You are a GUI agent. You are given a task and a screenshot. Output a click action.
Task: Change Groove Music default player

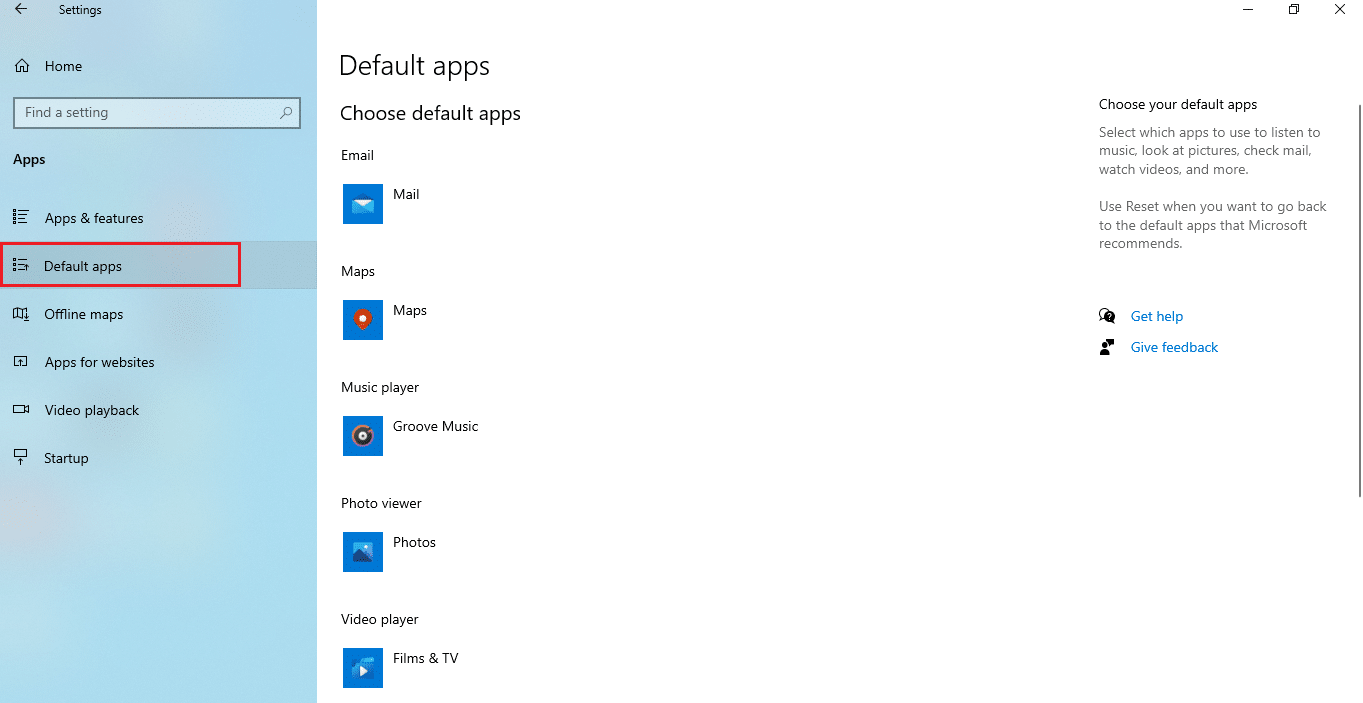[435, 426]
